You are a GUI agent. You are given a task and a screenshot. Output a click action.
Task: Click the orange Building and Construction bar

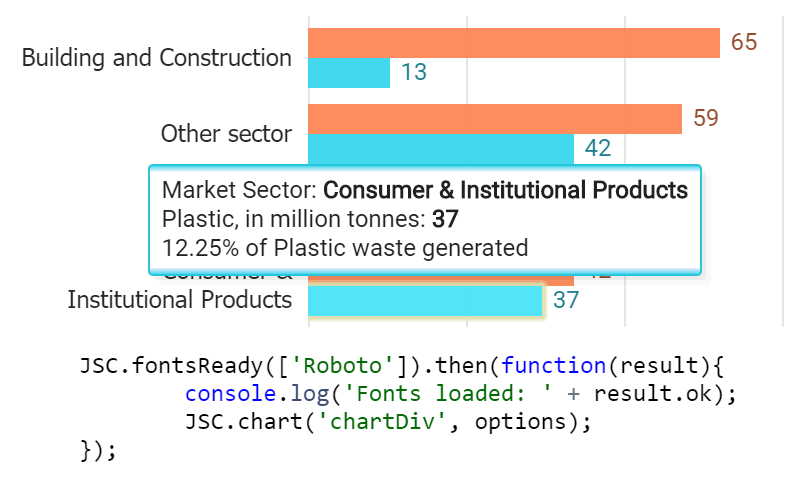pos(514,43)
